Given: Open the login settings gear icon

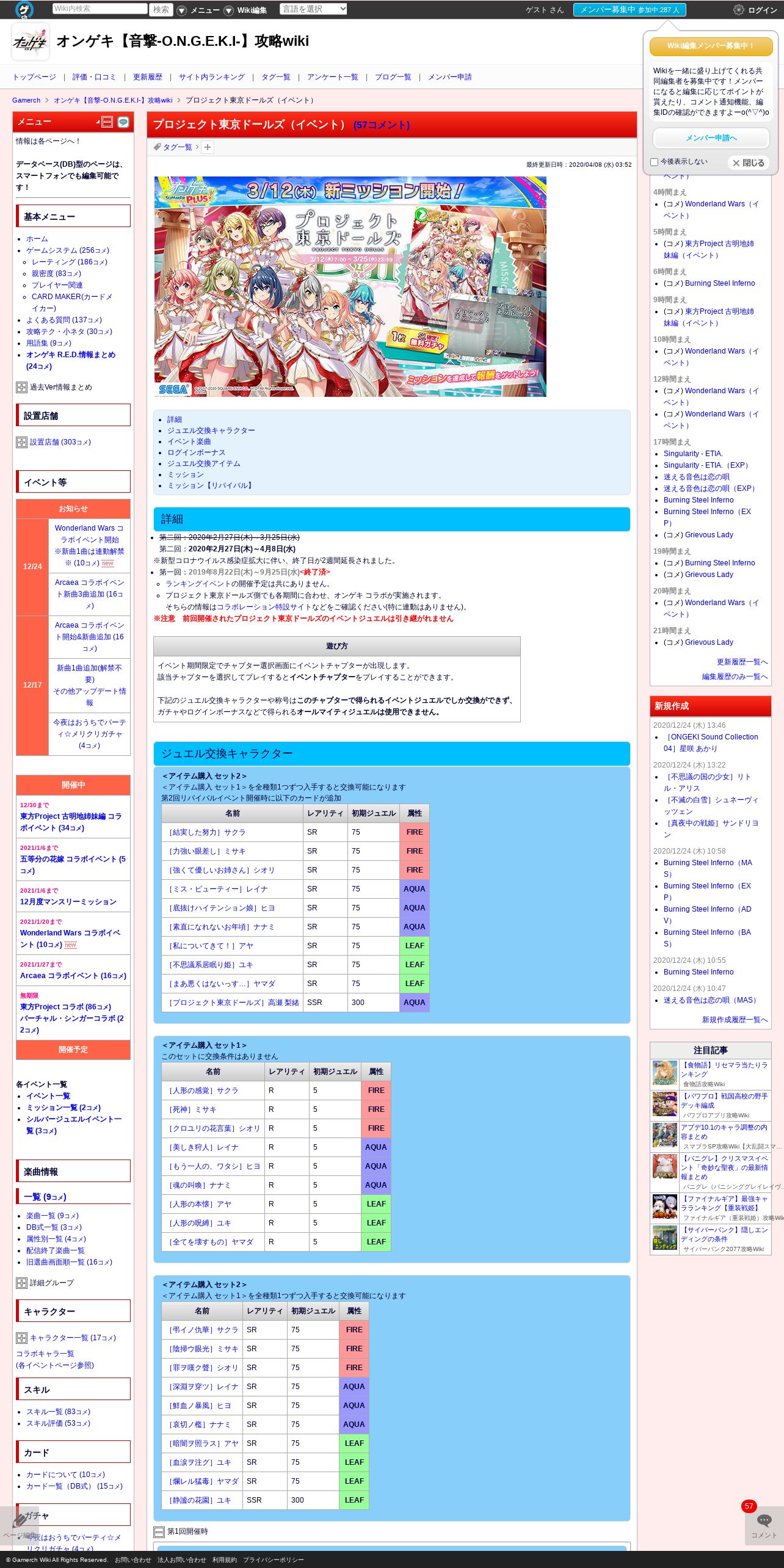Looking at the screenshot, I should (x=738, y=10).
